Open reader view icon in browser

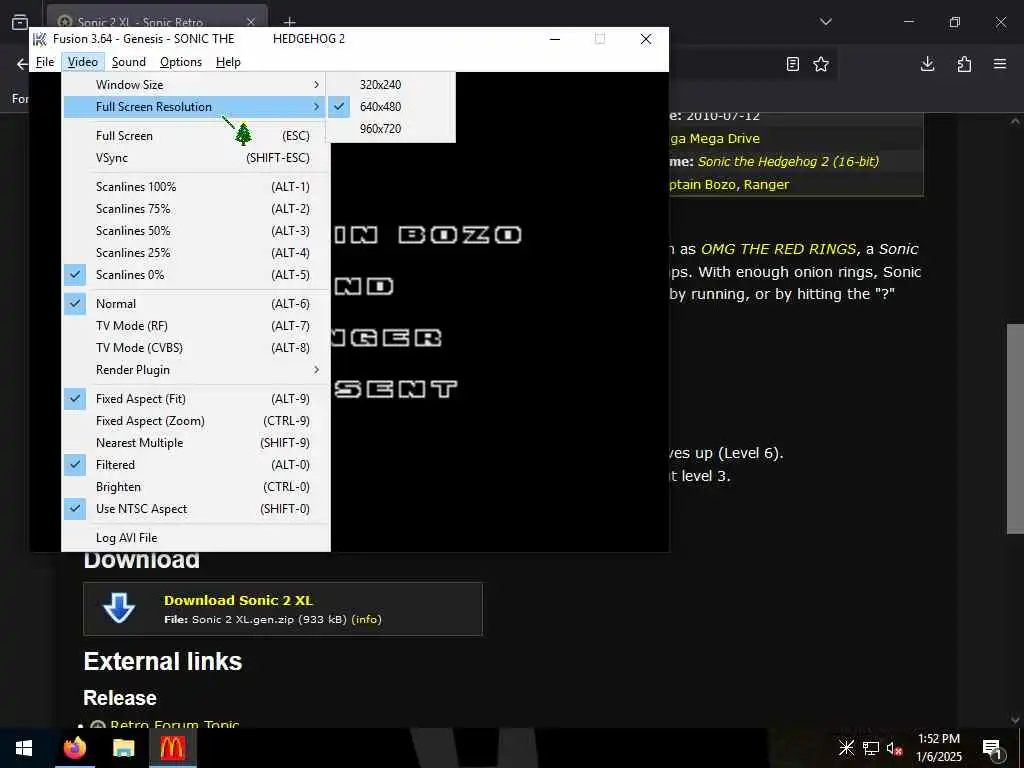click(x=792, y=64)
